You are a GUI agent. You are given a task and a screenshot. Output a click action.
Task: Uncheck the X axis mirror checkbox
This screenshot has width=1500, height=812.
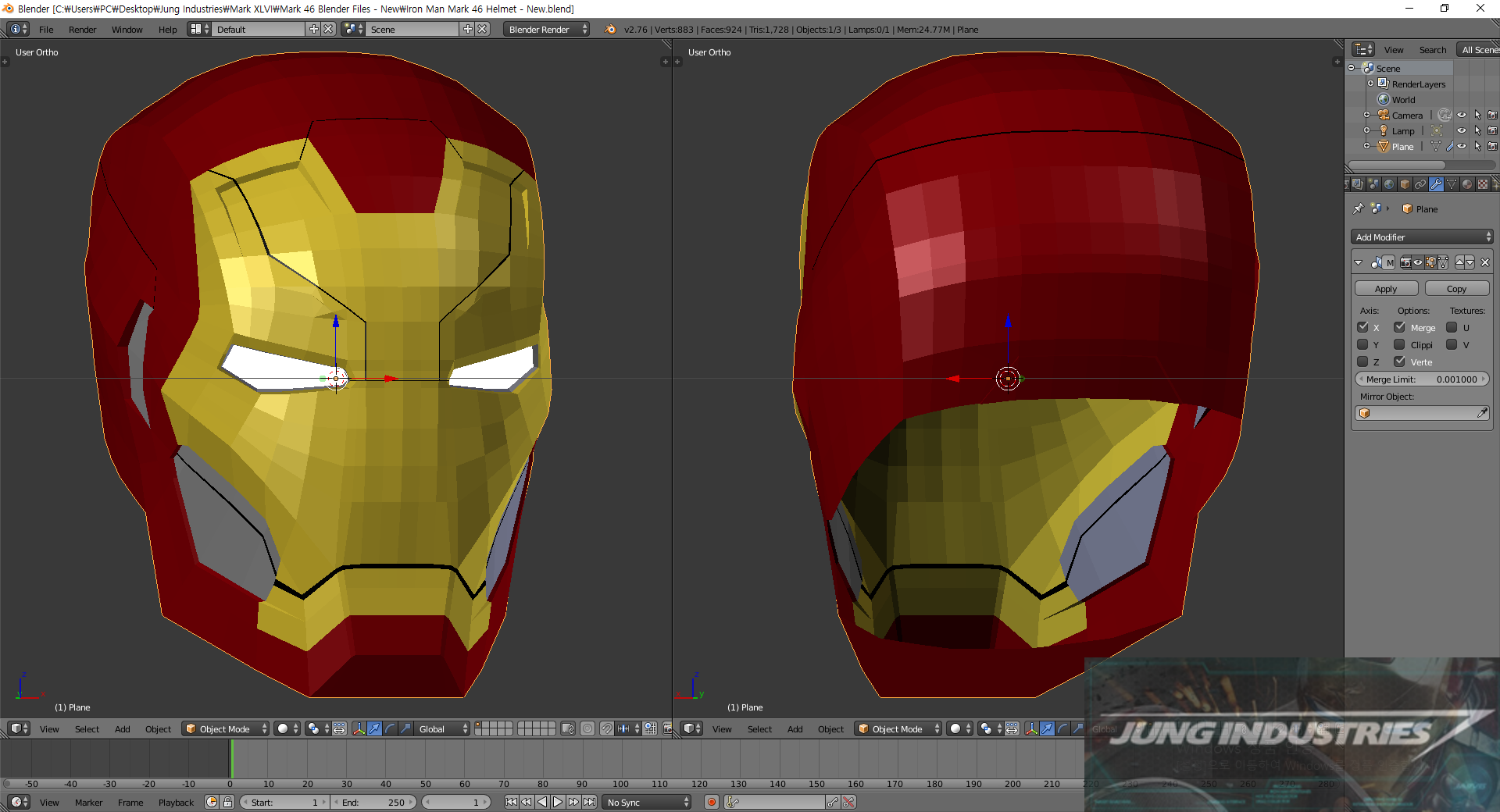[x=1363, y=327]
